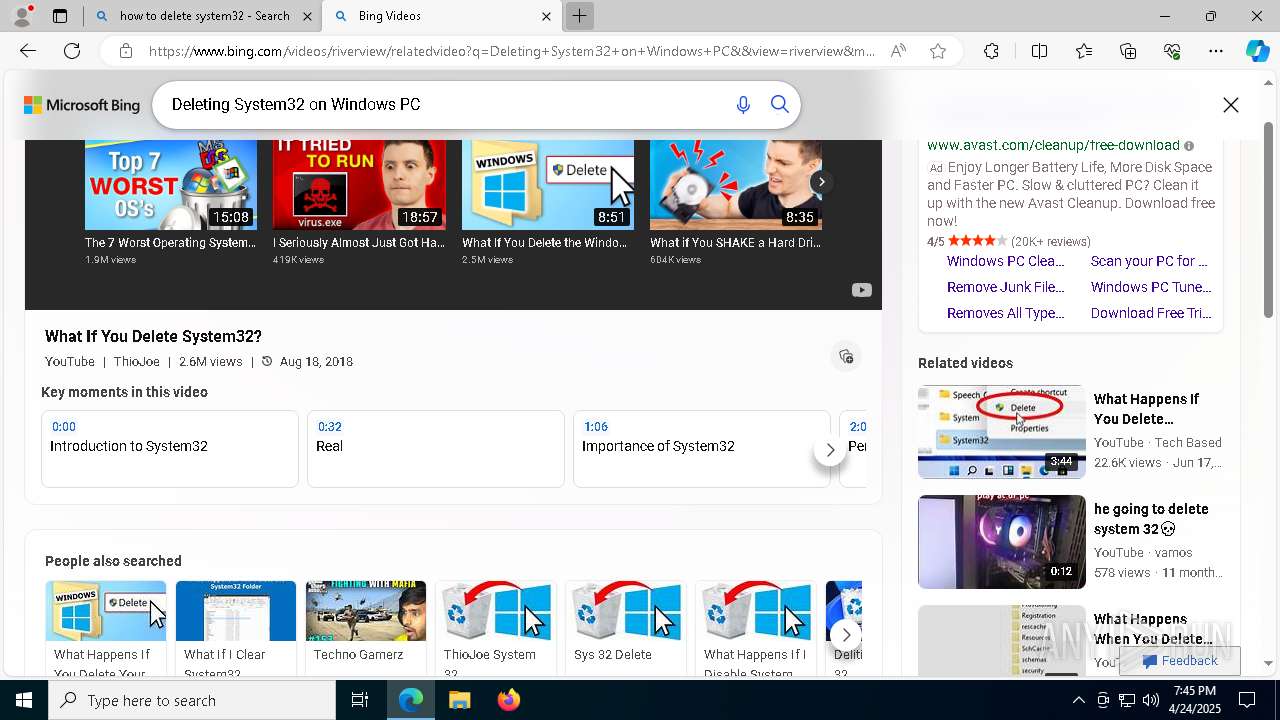1280x720 pixels.
Task: Go back with the browser back arrow
Action: point(28,51)
